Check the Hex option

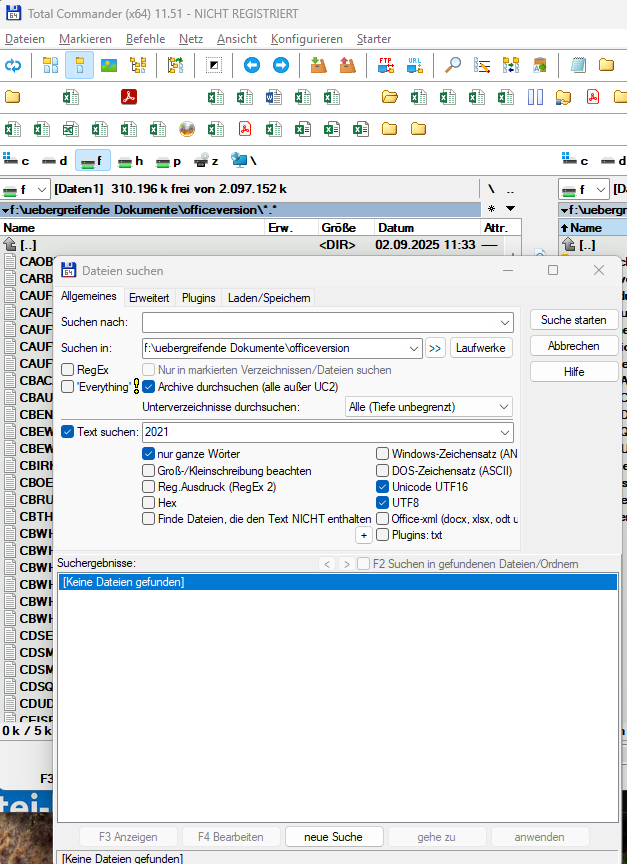click(x=148, y=503)
